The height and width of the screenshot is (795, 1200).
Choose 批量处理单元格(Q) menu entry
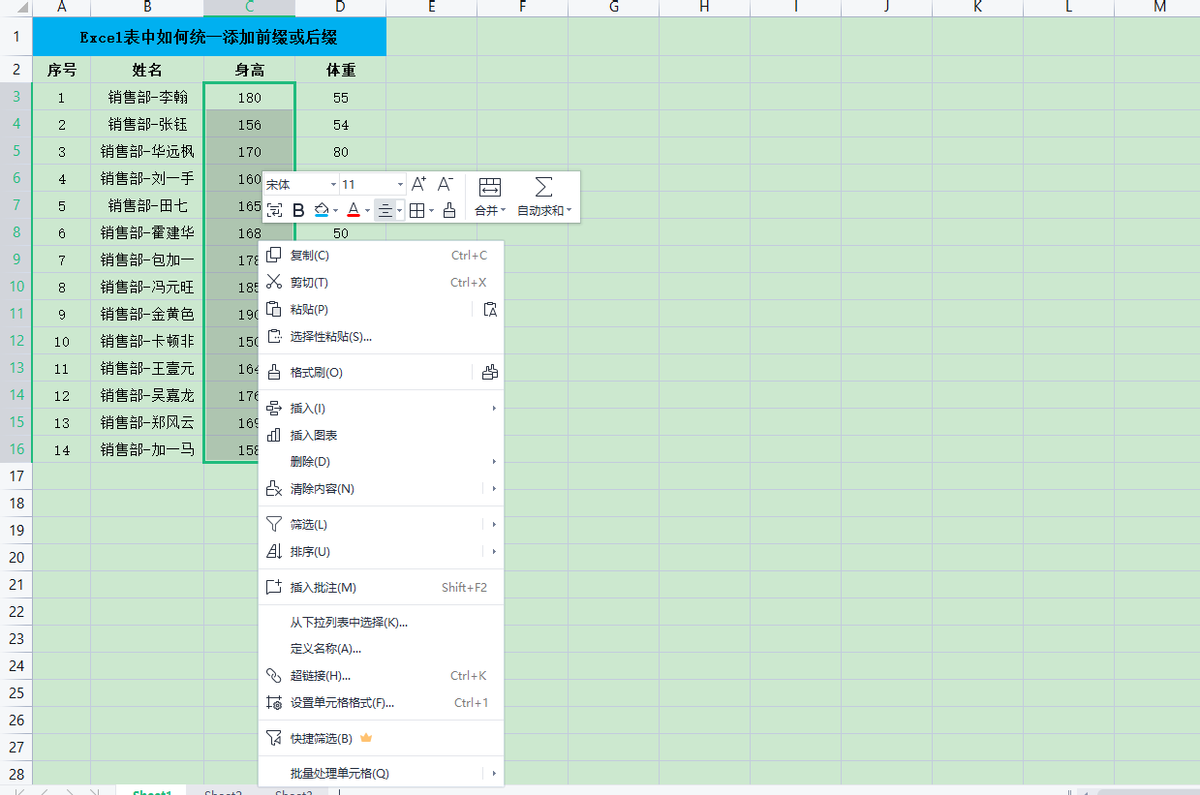click(381, 773)
